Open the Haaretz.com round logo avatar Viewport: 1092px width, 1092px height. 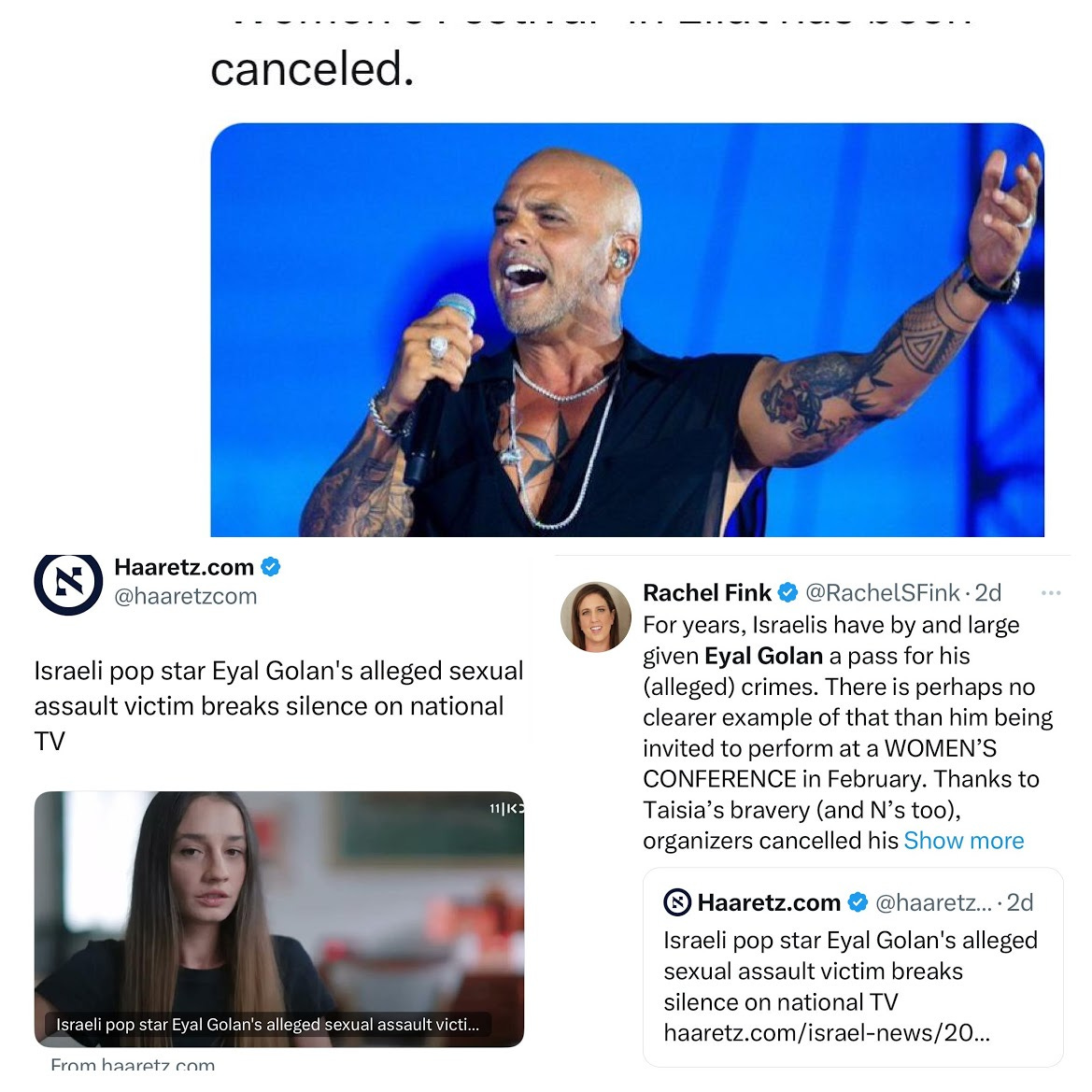(68, 584)
